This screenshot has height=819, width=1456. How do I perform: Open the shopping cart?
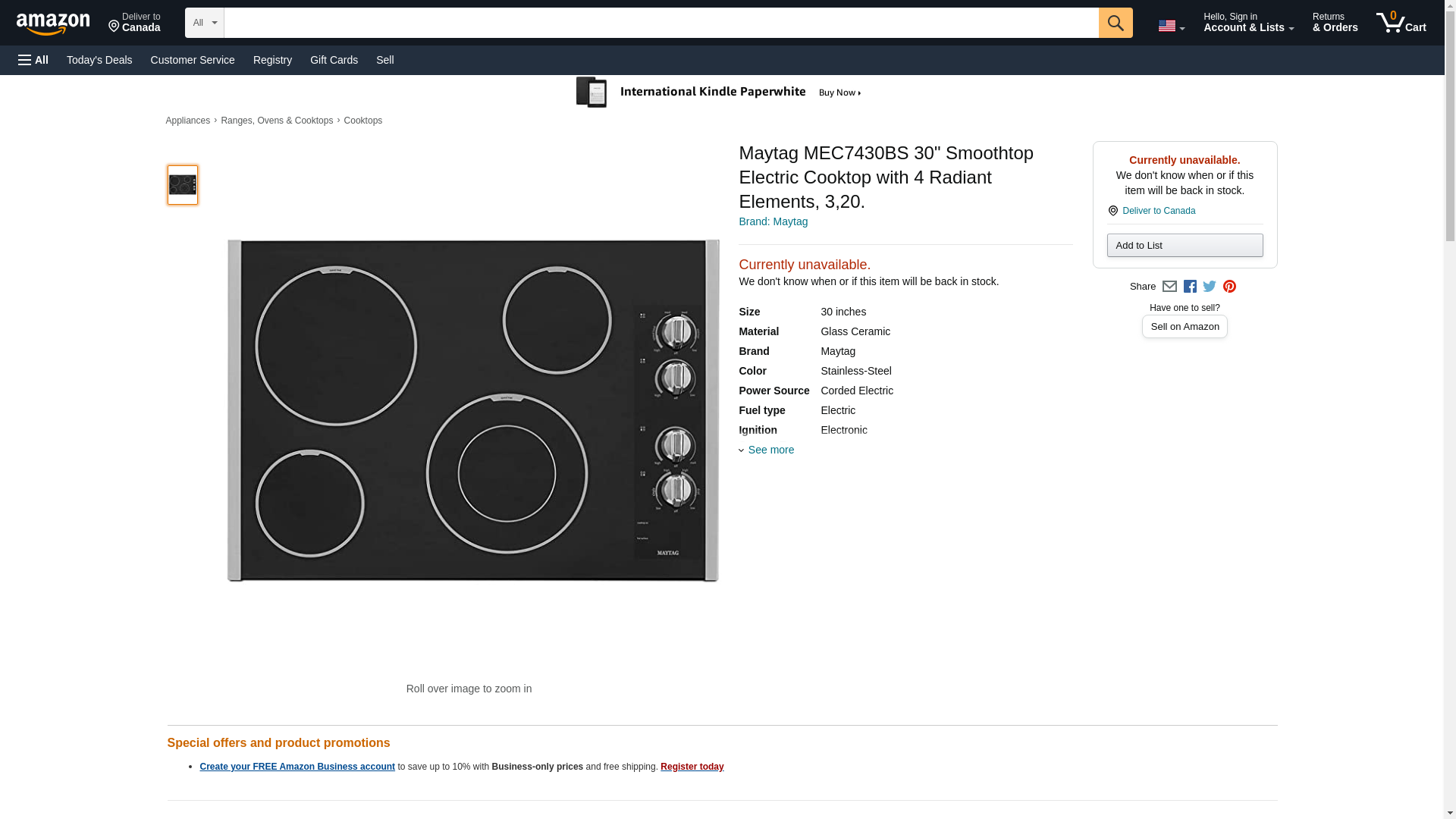click(x=1401, y=23)
